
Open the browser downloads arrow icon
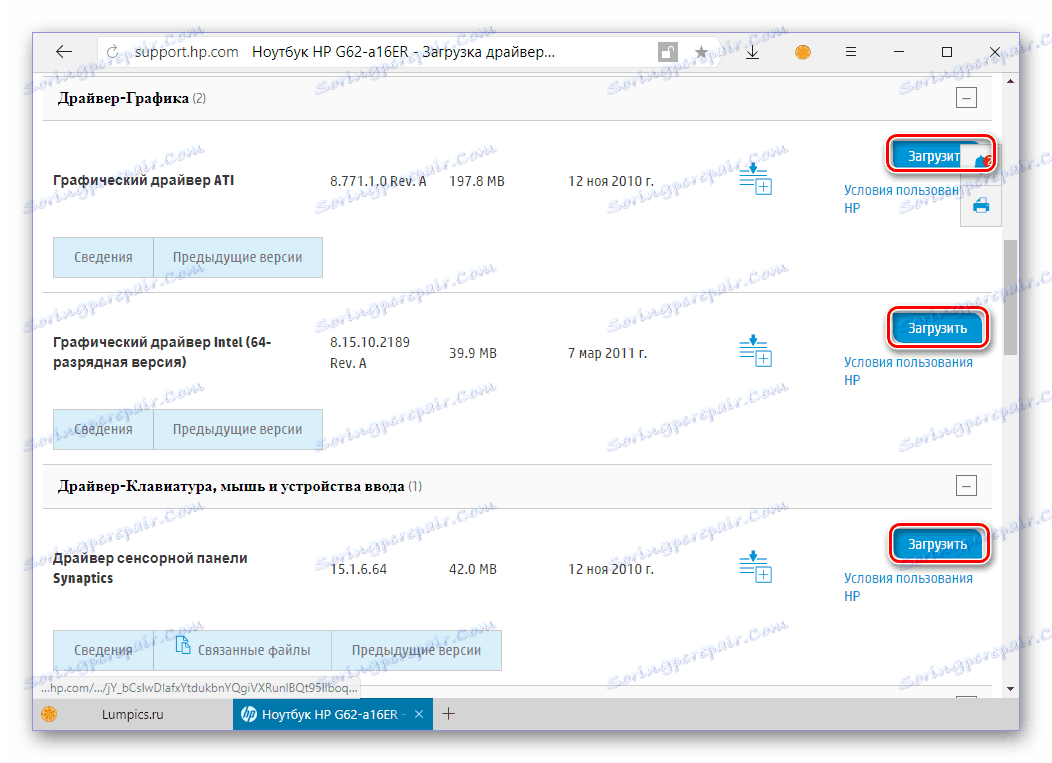[x=752, y=51]
